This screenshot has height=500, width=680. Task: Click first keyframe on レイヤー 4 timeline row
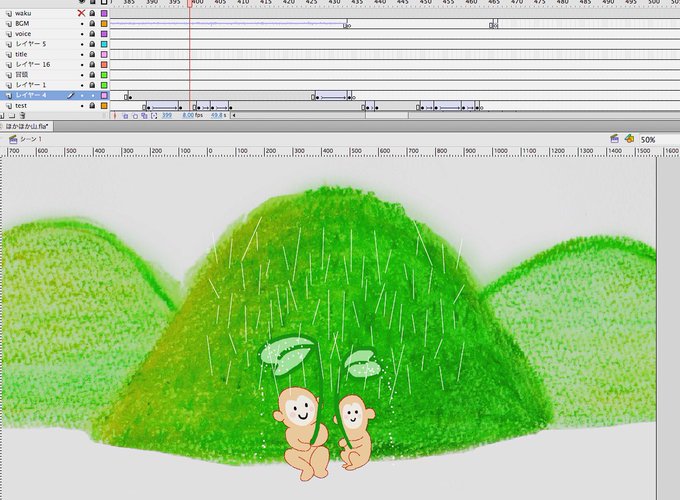(x=130, y=97)
